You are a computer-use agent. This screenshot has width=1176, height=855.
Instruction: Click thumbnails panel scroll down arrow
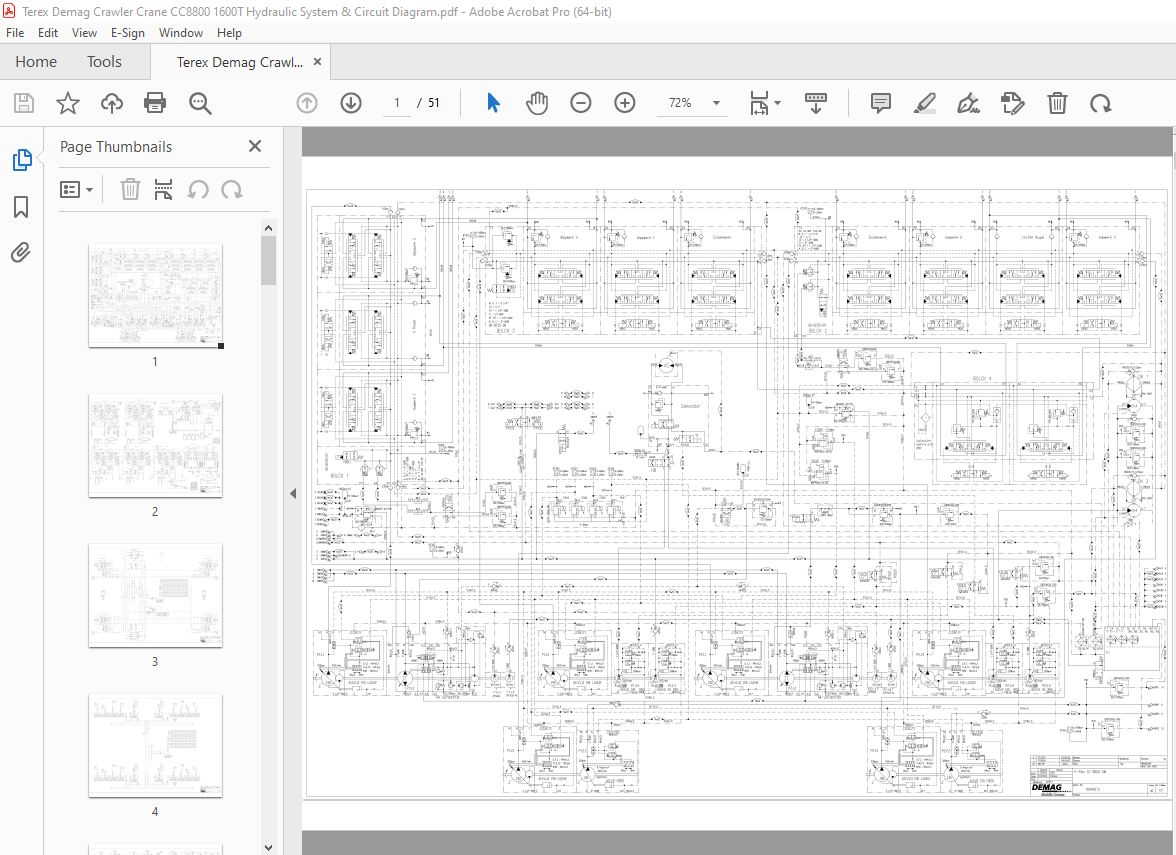(268, 848)
